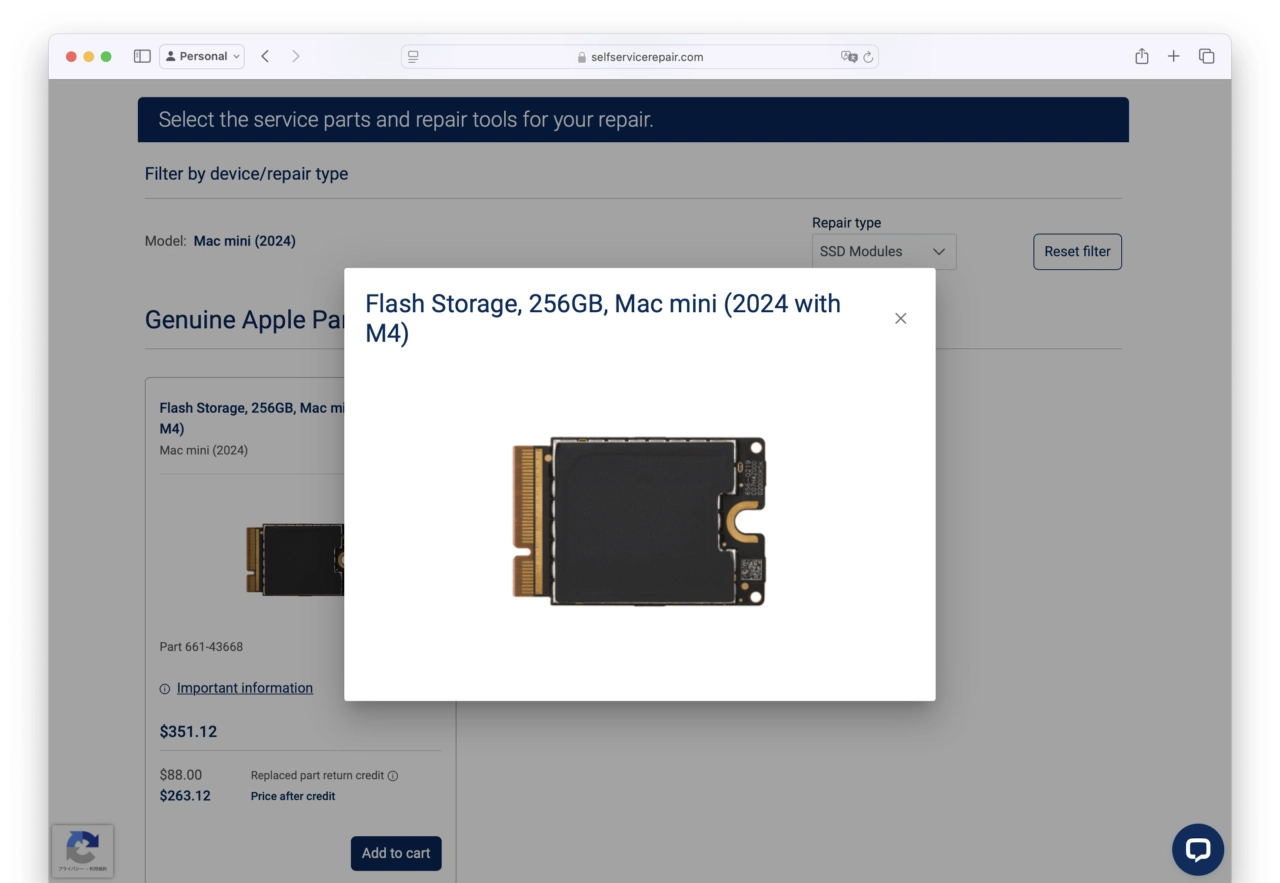Click the enlarged SSD module image

[x=640, y=521]
